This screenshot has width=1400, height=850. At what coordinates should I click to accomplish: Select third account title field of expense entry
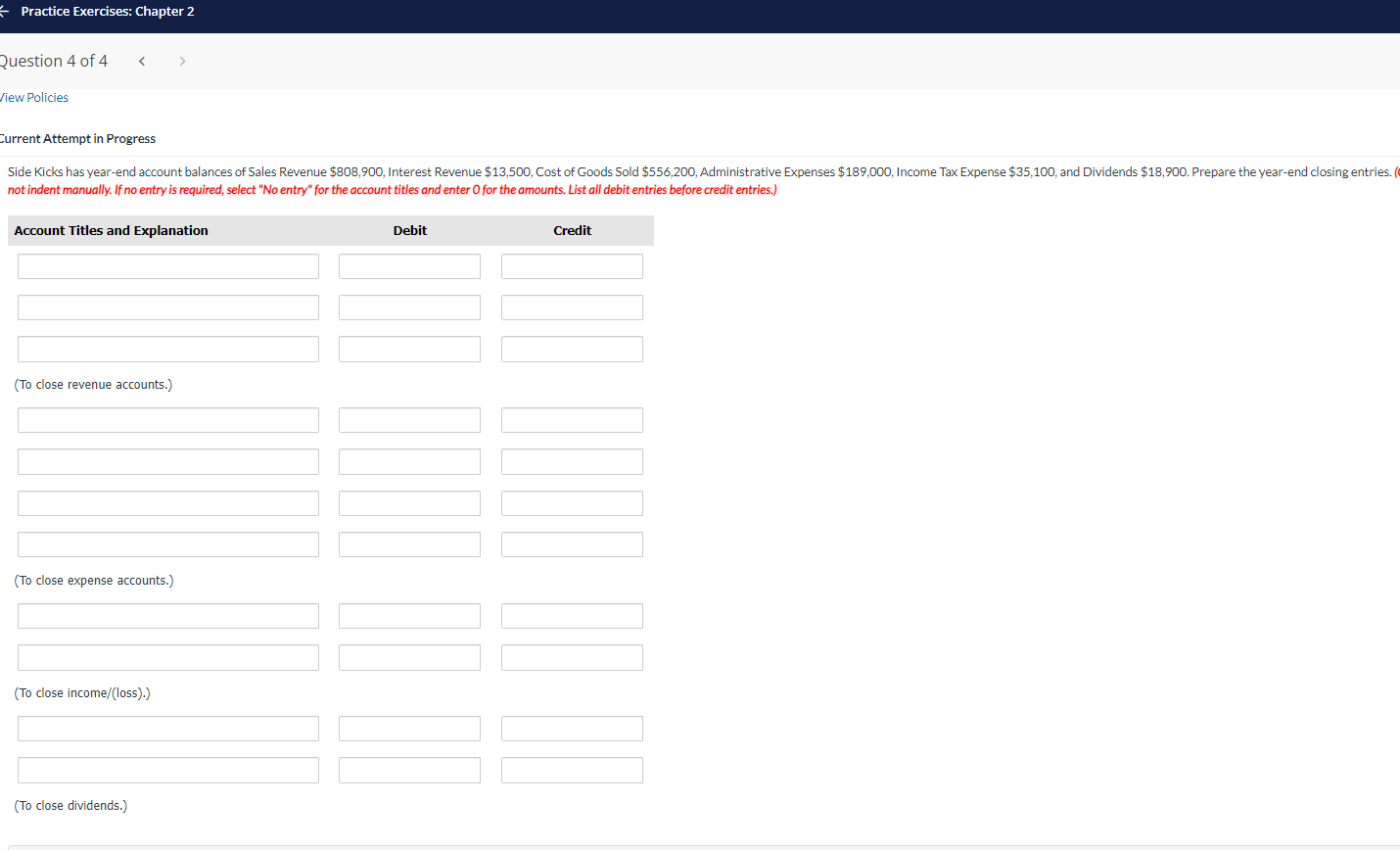168,503
